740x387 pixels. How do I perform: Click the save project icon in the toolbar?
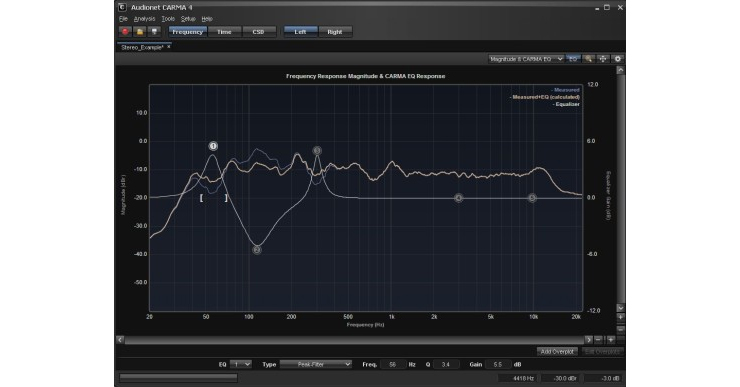pyautogui.click(x=154, y=32)
